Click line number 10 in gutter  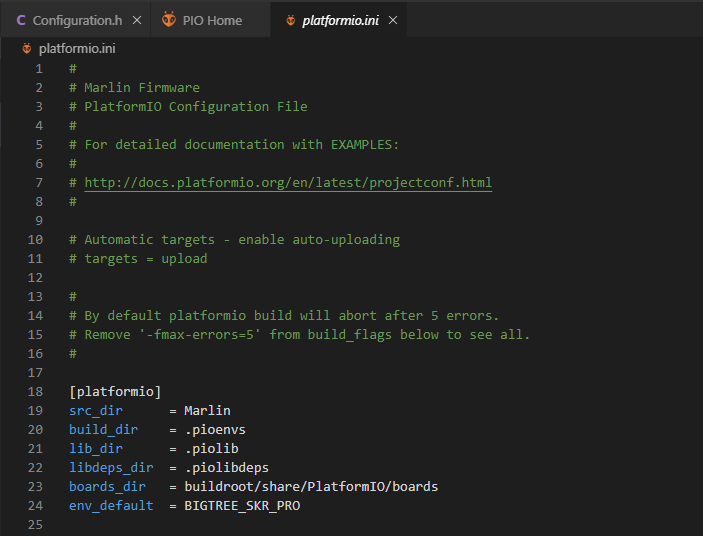point(35,240)
